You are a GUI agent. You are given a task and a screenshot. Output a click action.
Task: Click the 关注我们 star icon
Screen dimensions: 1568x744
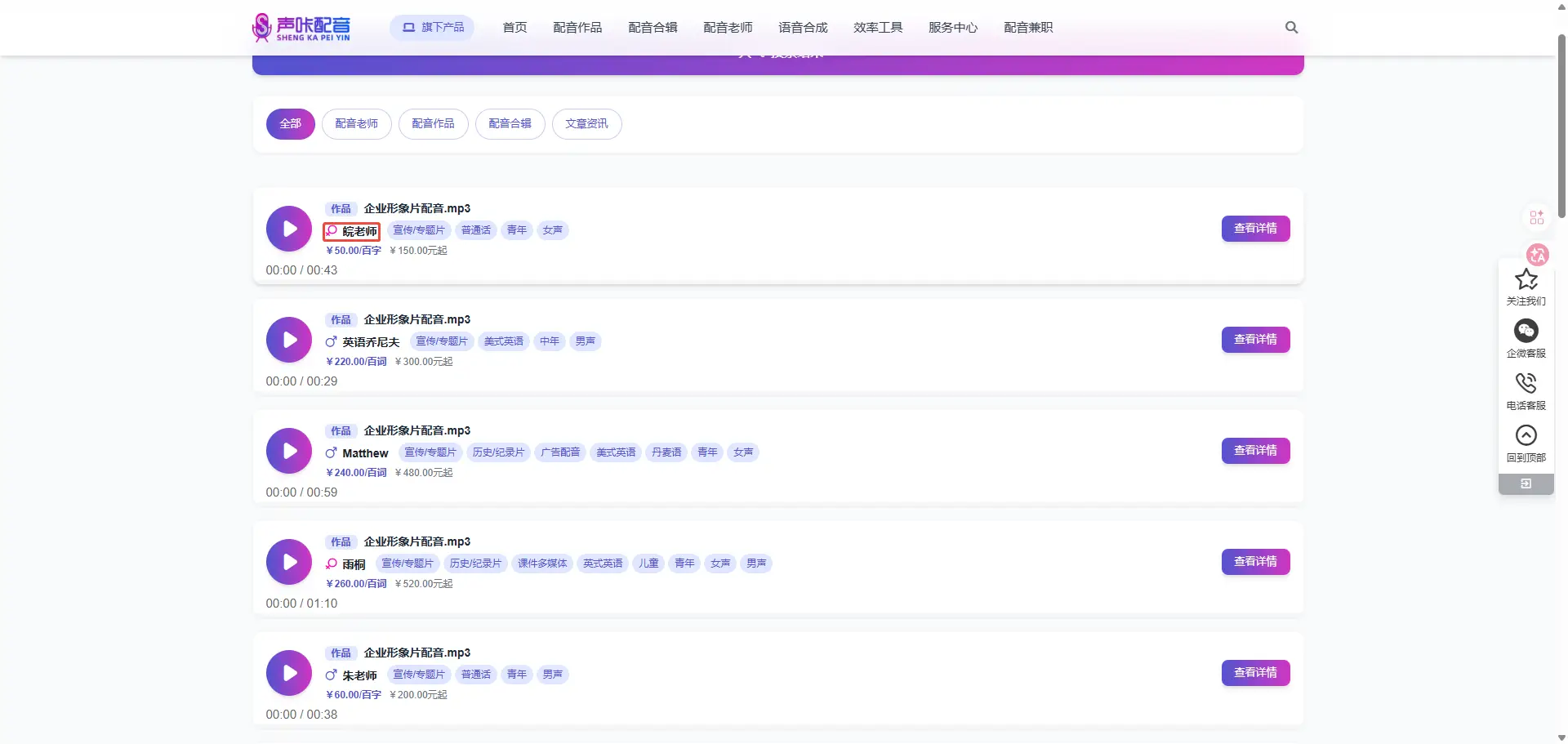coord(1526,280)
